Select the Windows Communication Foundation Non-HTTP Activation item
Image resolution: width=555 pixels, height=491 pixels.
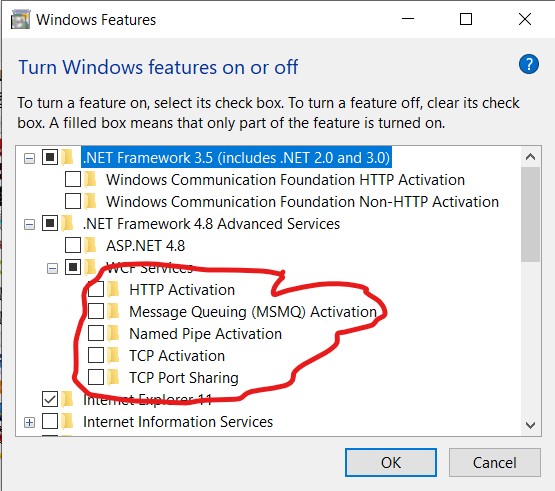coord(303,202)
